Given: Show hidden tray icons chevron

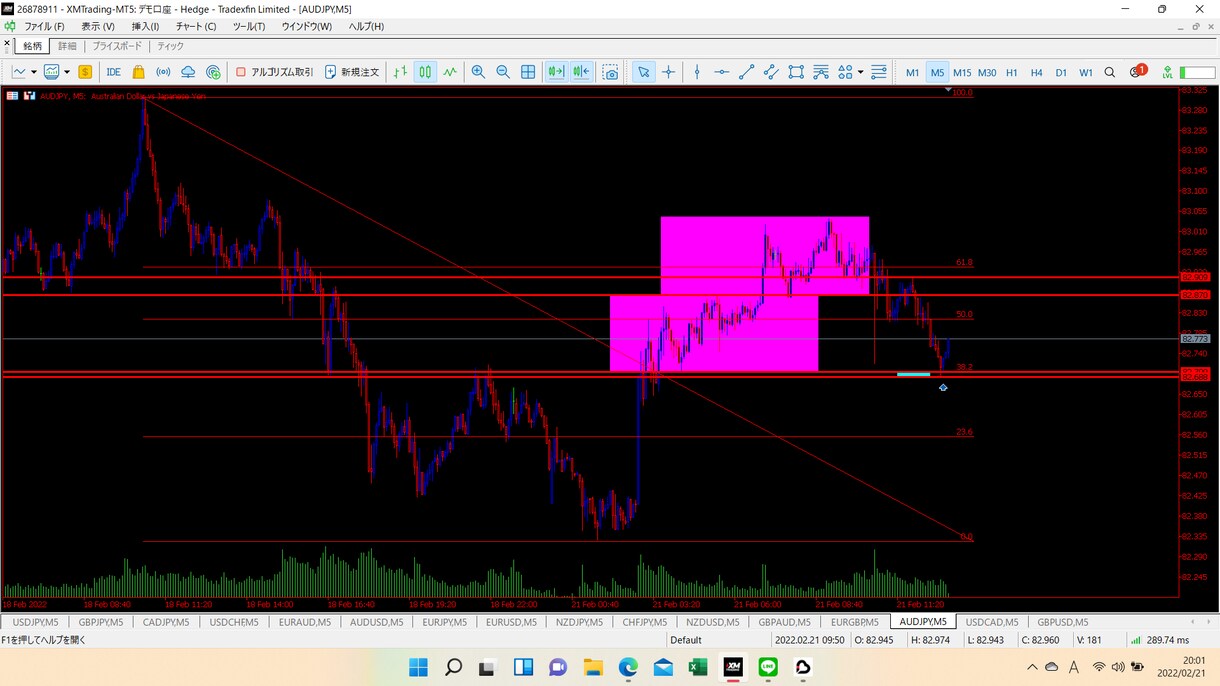Looking at the screenshot, I should pos(1032,667).
